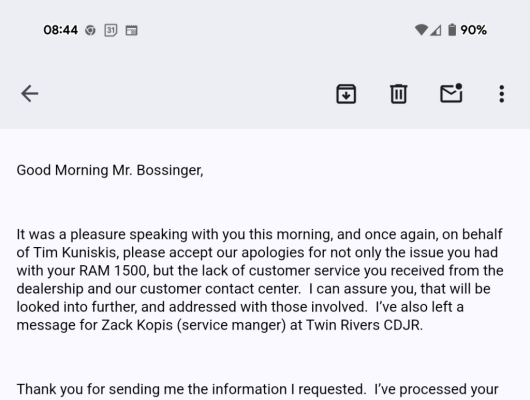Tap the RAM 1500 text in the email
The width and height of the screenshot is (530, 400).
(114, 271)
